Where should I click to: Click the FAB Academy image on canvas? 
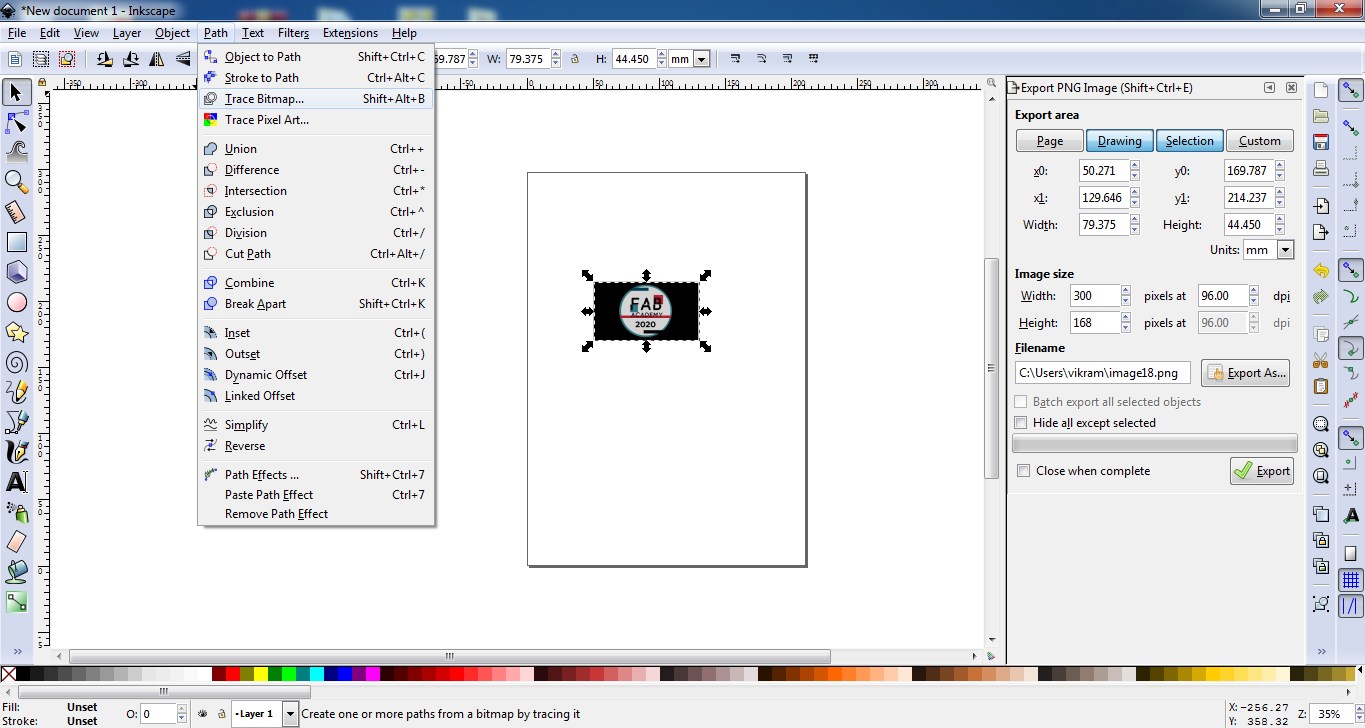[646, 311]
